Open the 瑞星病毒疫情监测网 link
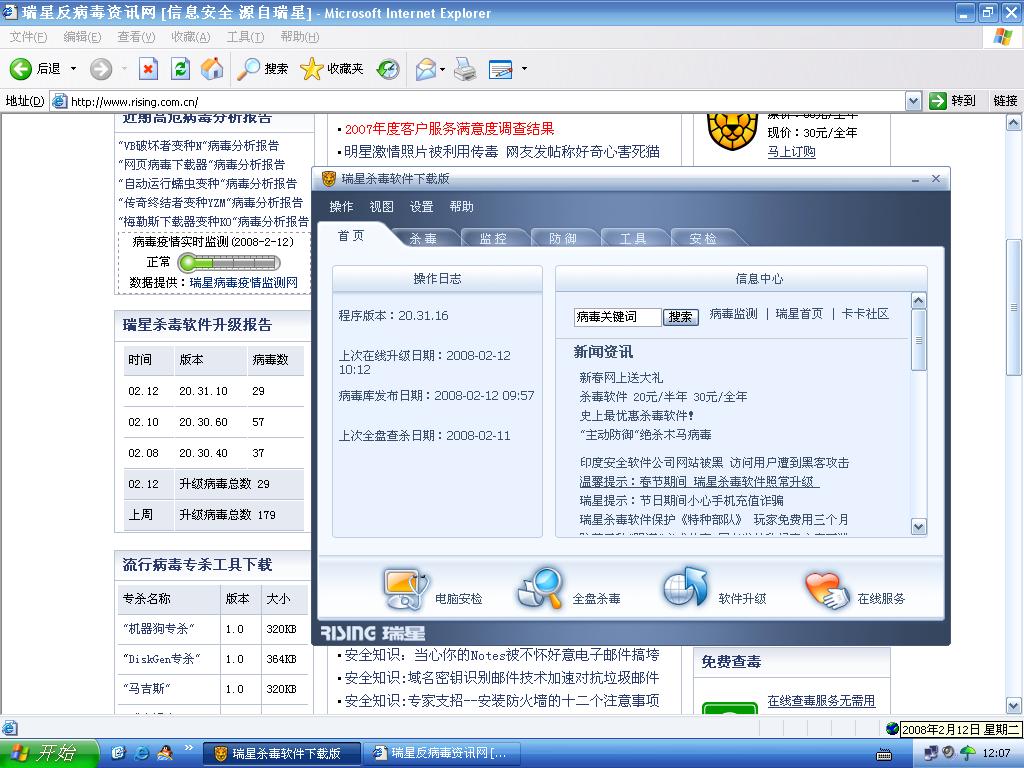1024x768 pixels. (244, 283)
